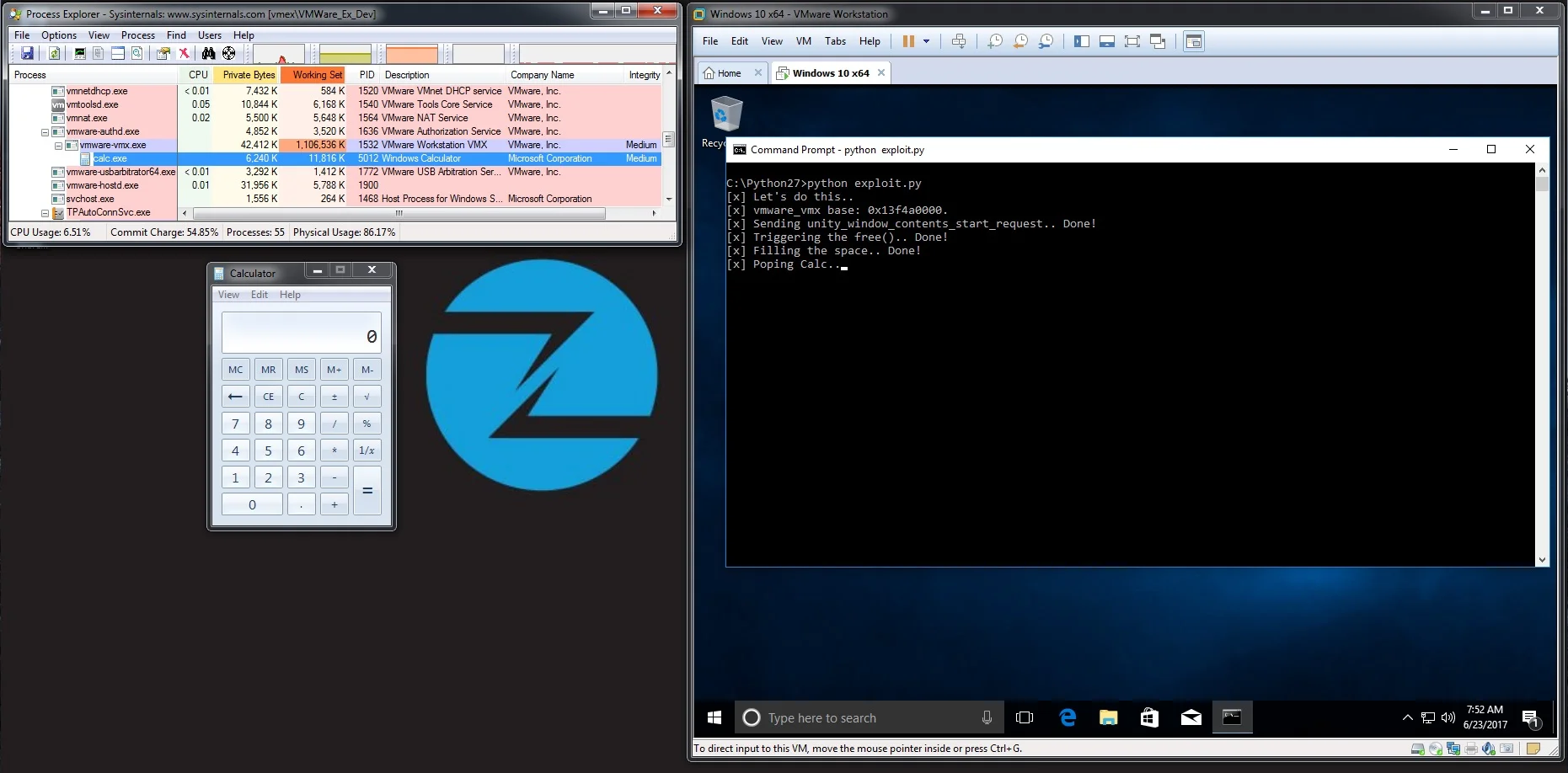The image size is (1568, 773).
Task: Click the Windows Start button in the guest
Action: point(714,717)
